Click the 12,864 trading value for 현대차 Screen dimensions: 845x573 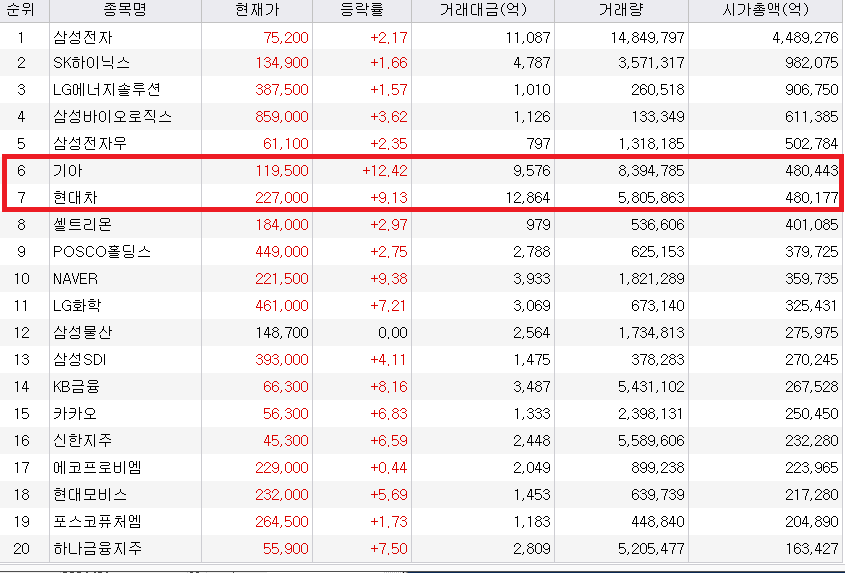(528, 198)
